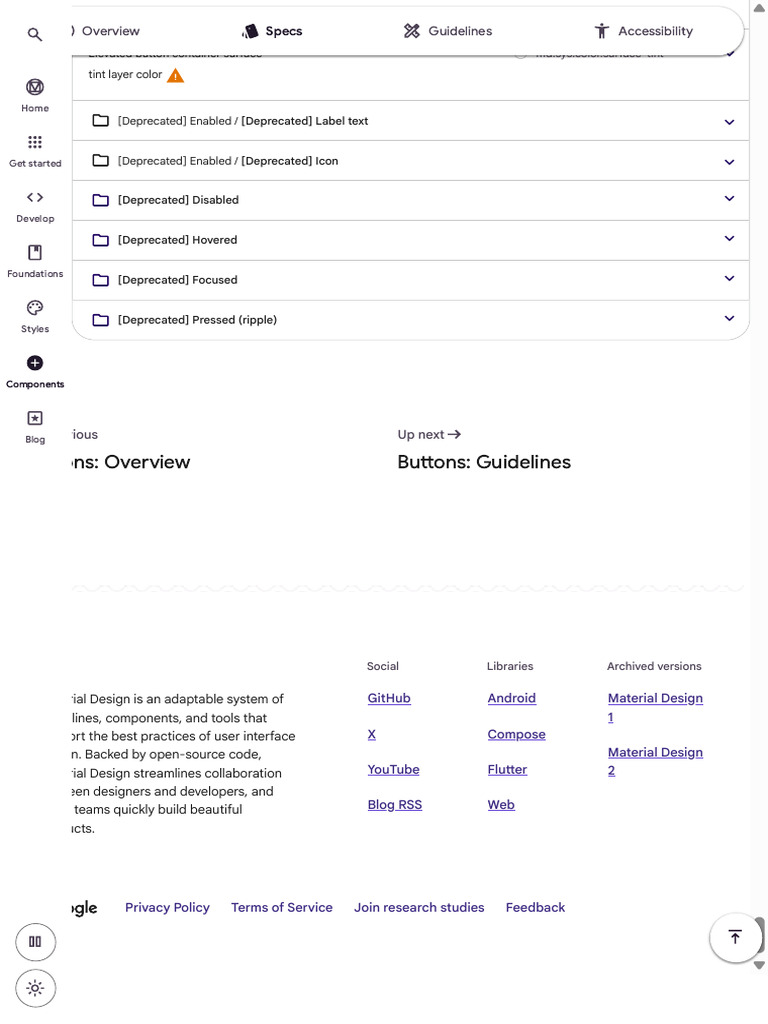
Task: Click the Up next arrow icon
Action: click(455, 434)
